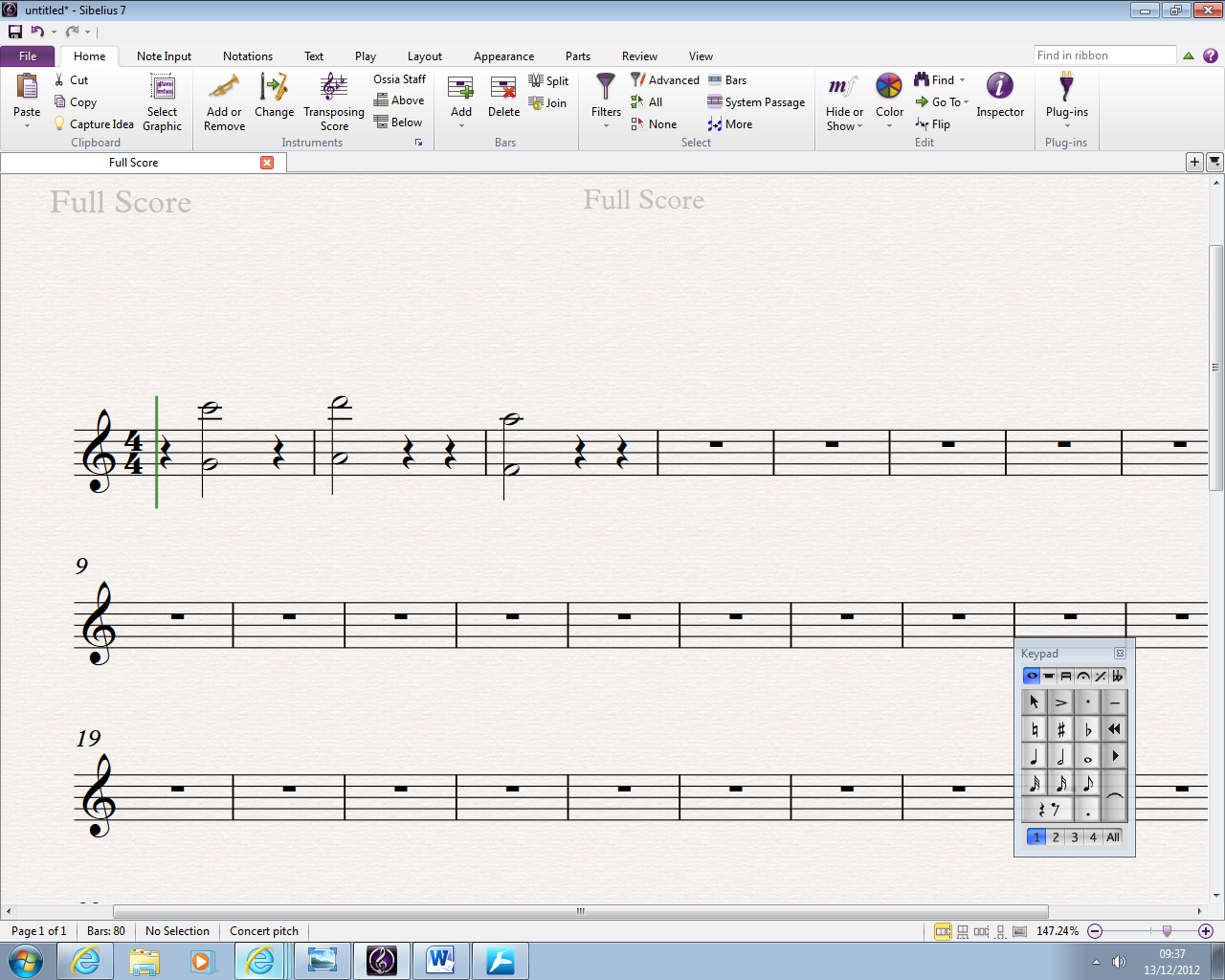Toggle staccato dot on keypad
This screenshot has height=980, width=1225.
1088,703
